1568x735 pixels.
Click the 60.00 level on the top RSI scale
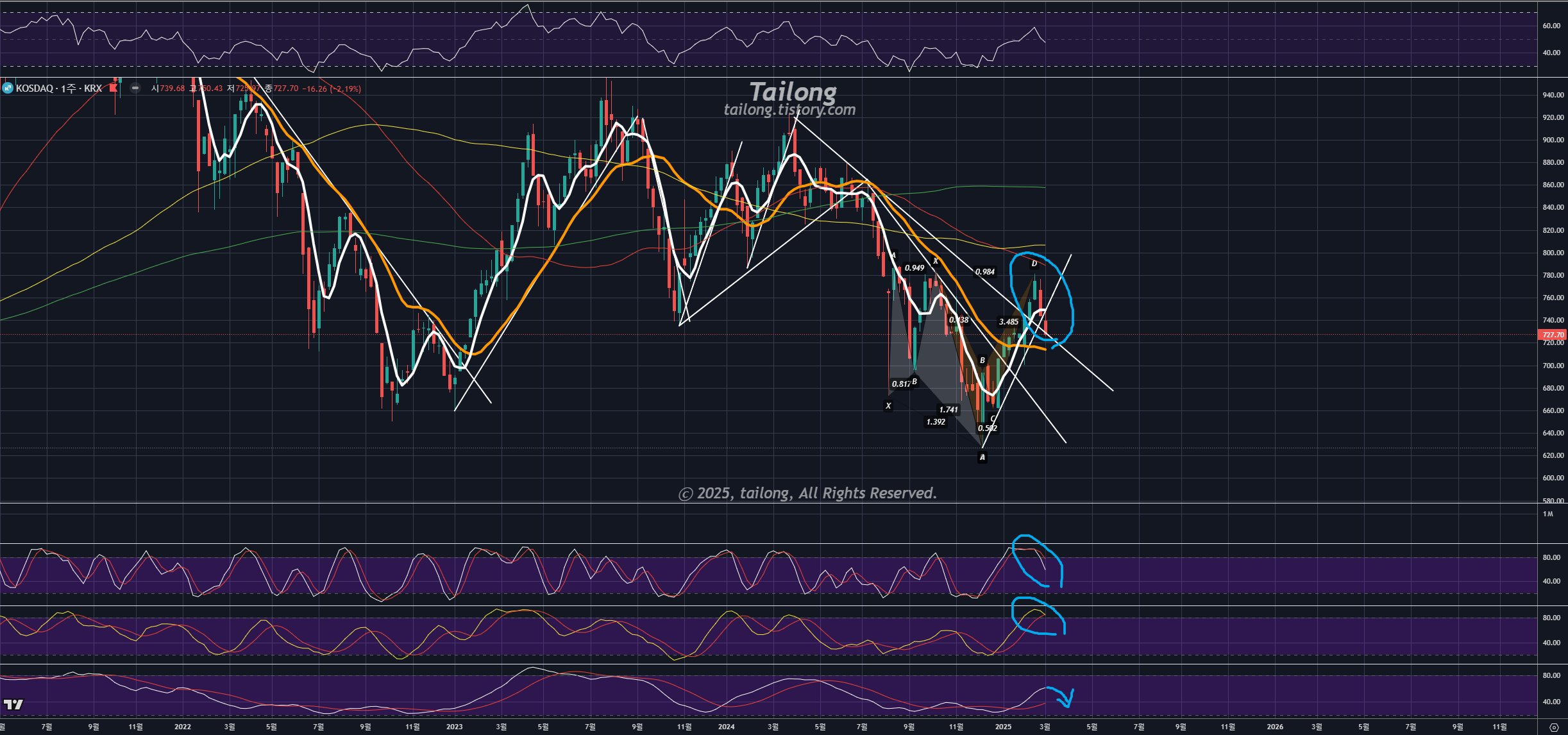pyautogui.click(x=1551, y=26)
